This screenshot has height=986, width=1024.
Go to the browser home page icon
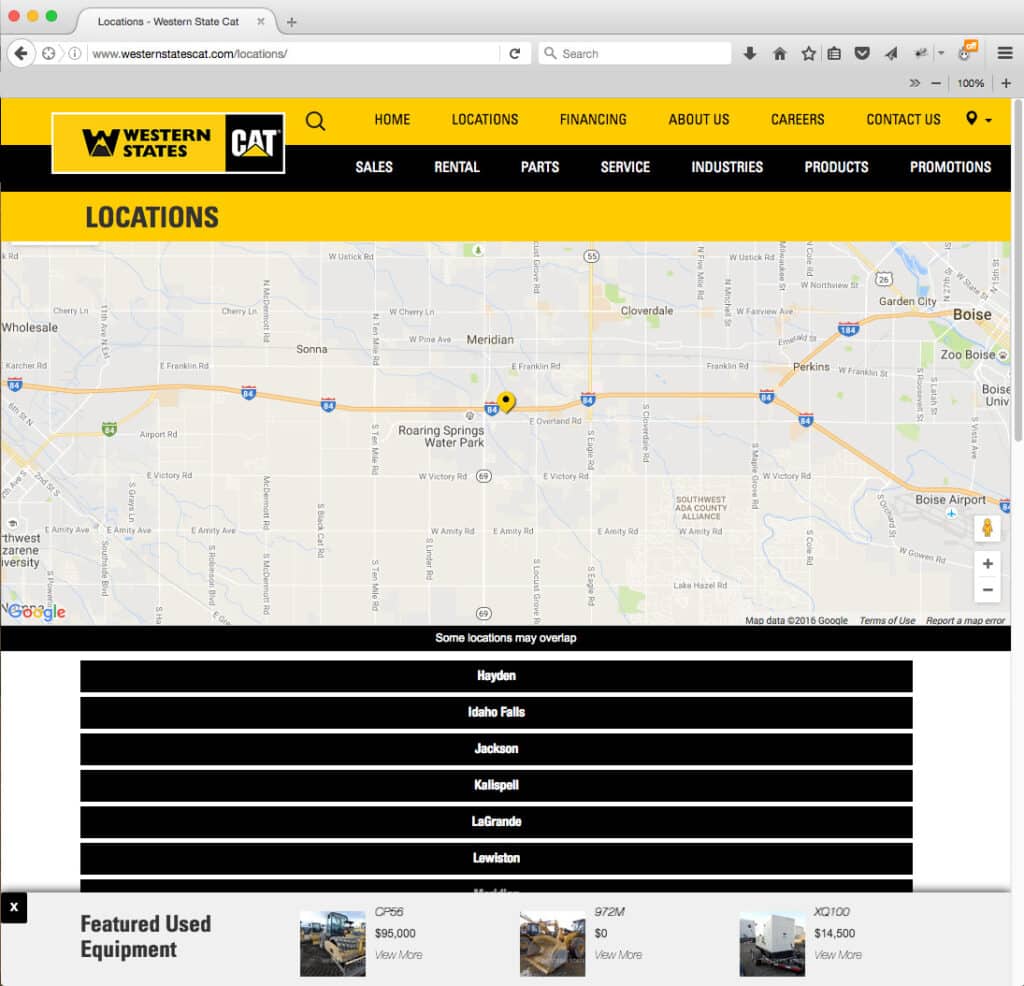[x=779, y=54]
